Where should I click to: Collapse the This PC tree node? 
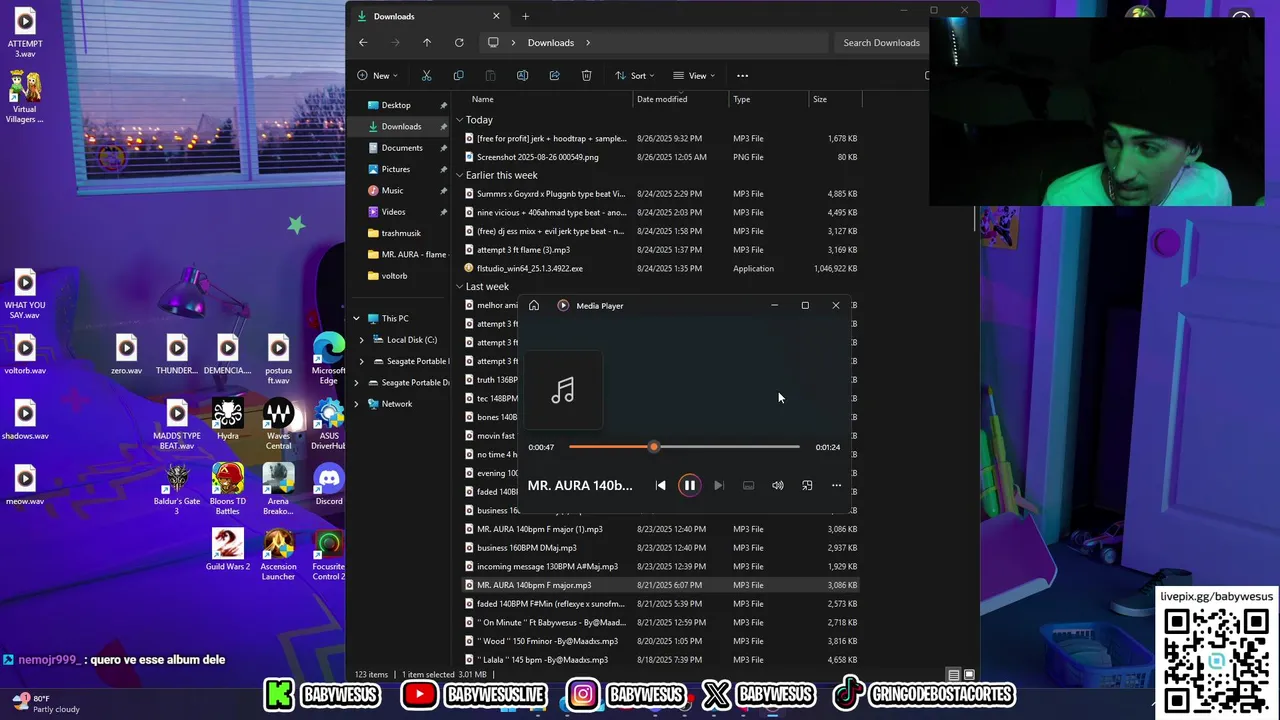[x=356, y=318]
